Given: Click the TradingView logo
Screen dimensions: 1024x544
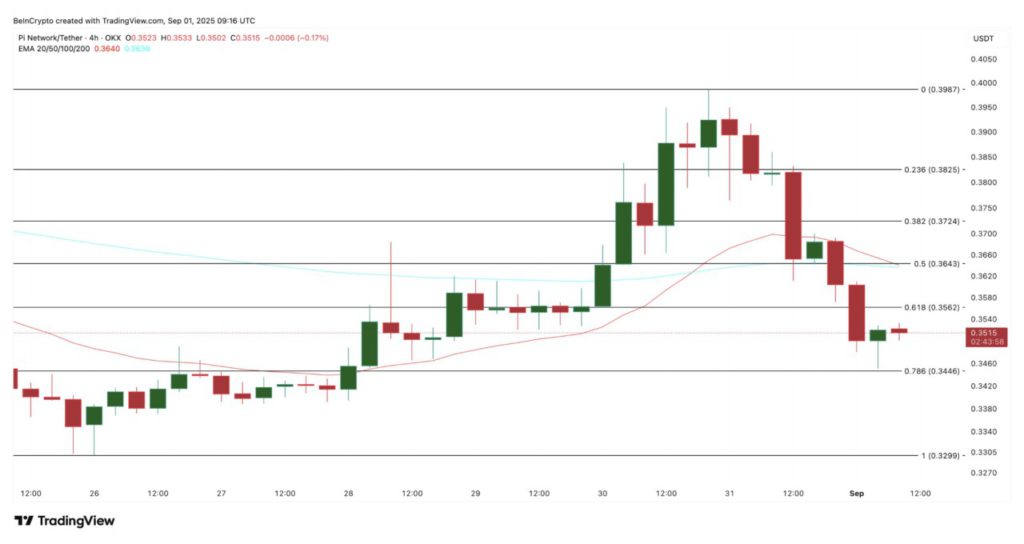Looking at the screenshot, I should pos(64,520).
